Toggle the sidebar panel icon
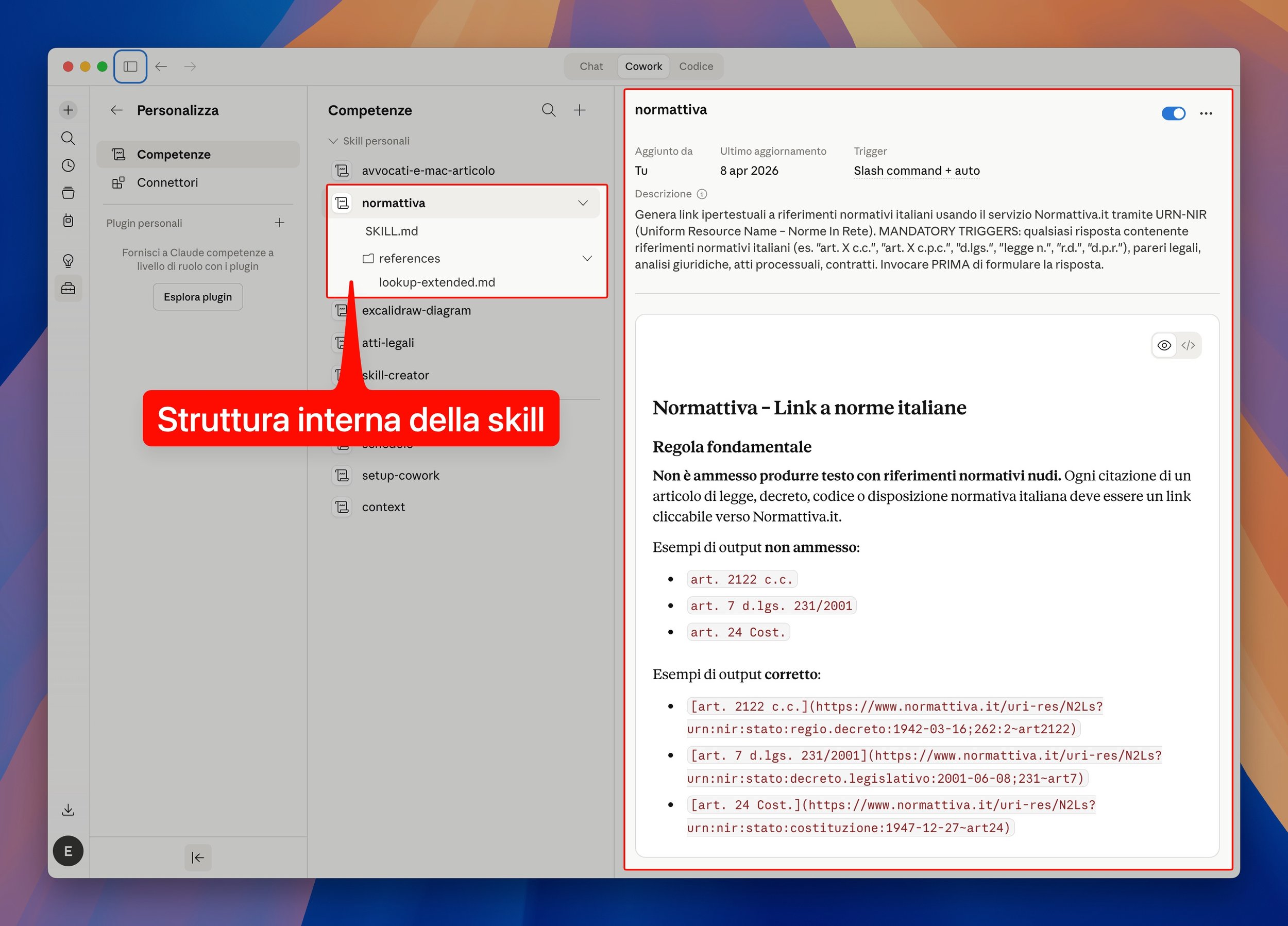The image size is (1288, 926). pos(130,66)
